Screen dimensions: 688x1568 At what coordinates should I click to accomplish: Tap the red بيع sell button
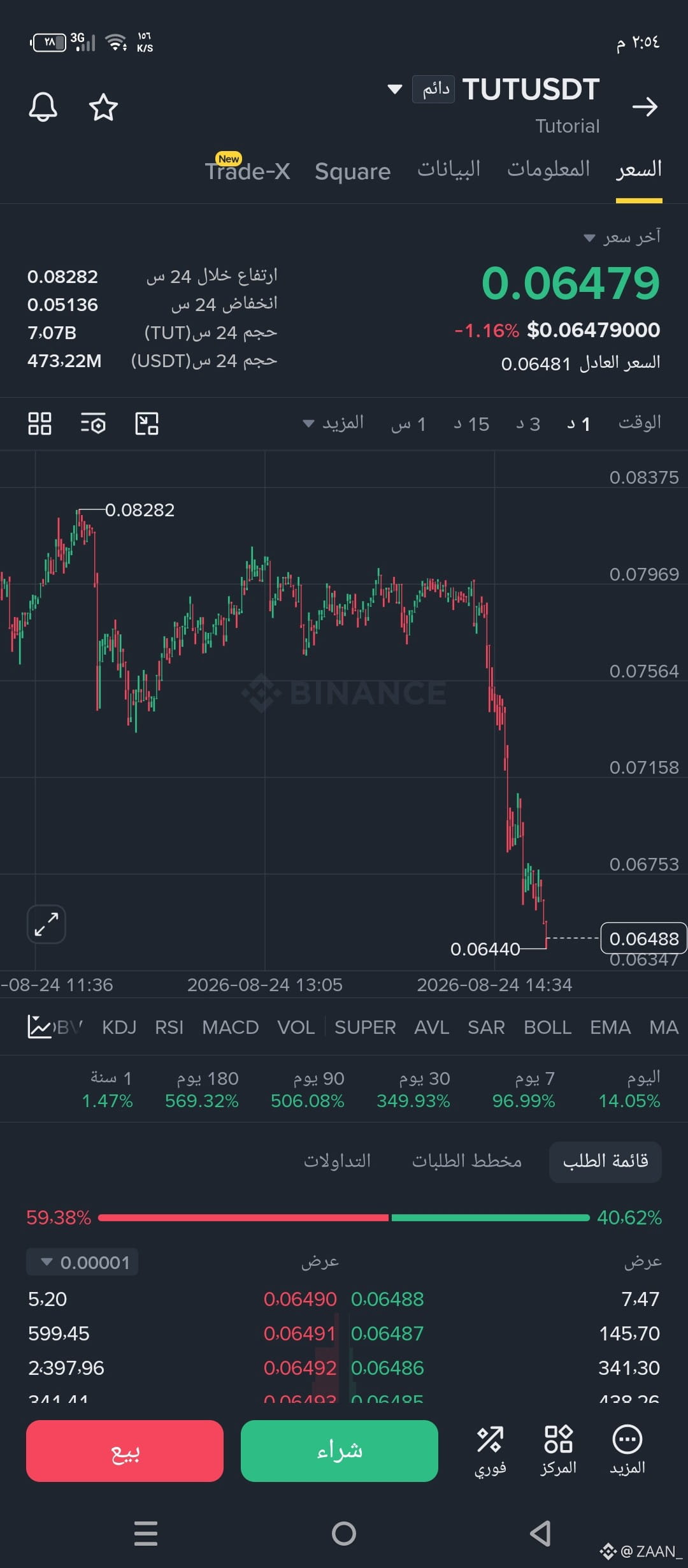[125, 1451]
